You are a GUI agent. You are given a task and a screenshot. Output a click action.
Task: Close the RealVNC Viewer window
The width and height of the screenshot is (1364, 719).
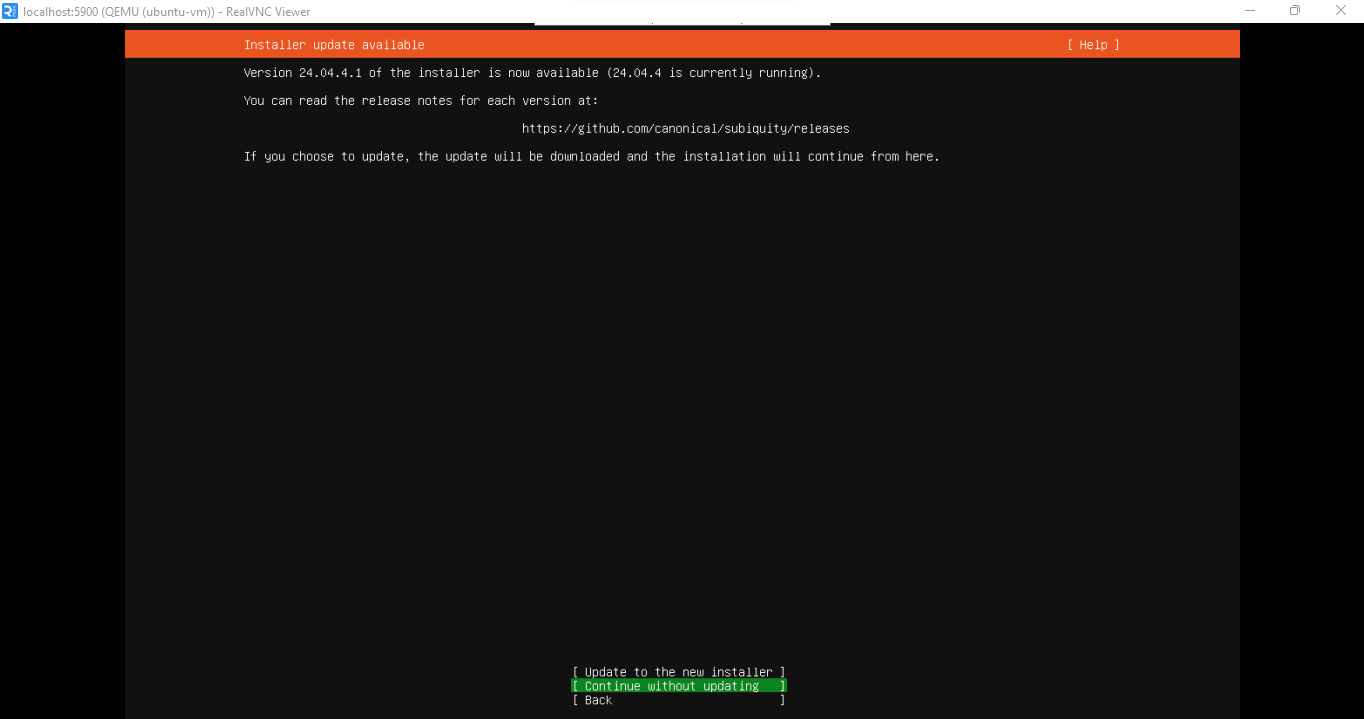(1341, 11)
